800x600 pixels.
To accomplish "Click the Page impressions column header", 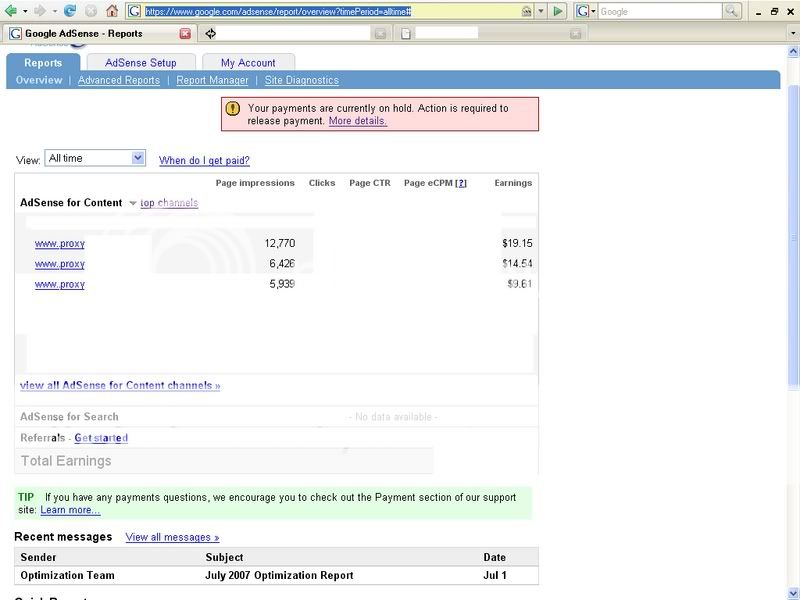I will point(255,183).
